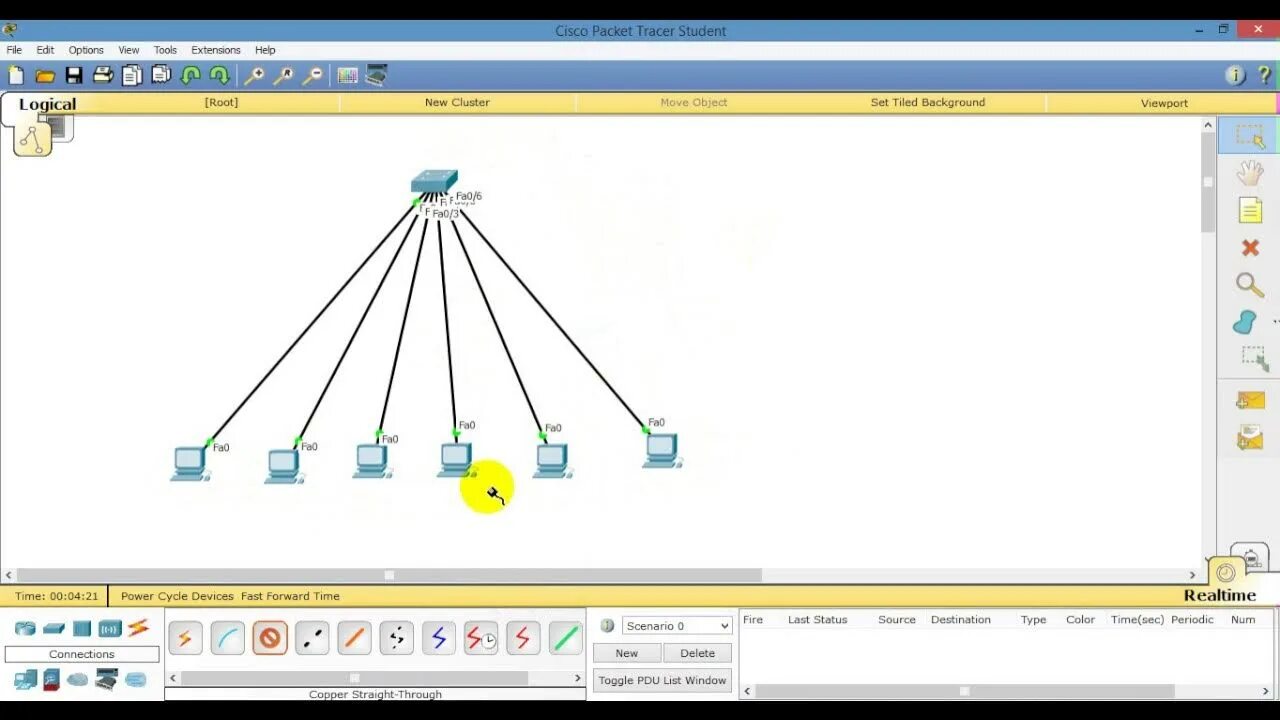Redo action with green arrow
1280x720 pixels.
[219, 75]
